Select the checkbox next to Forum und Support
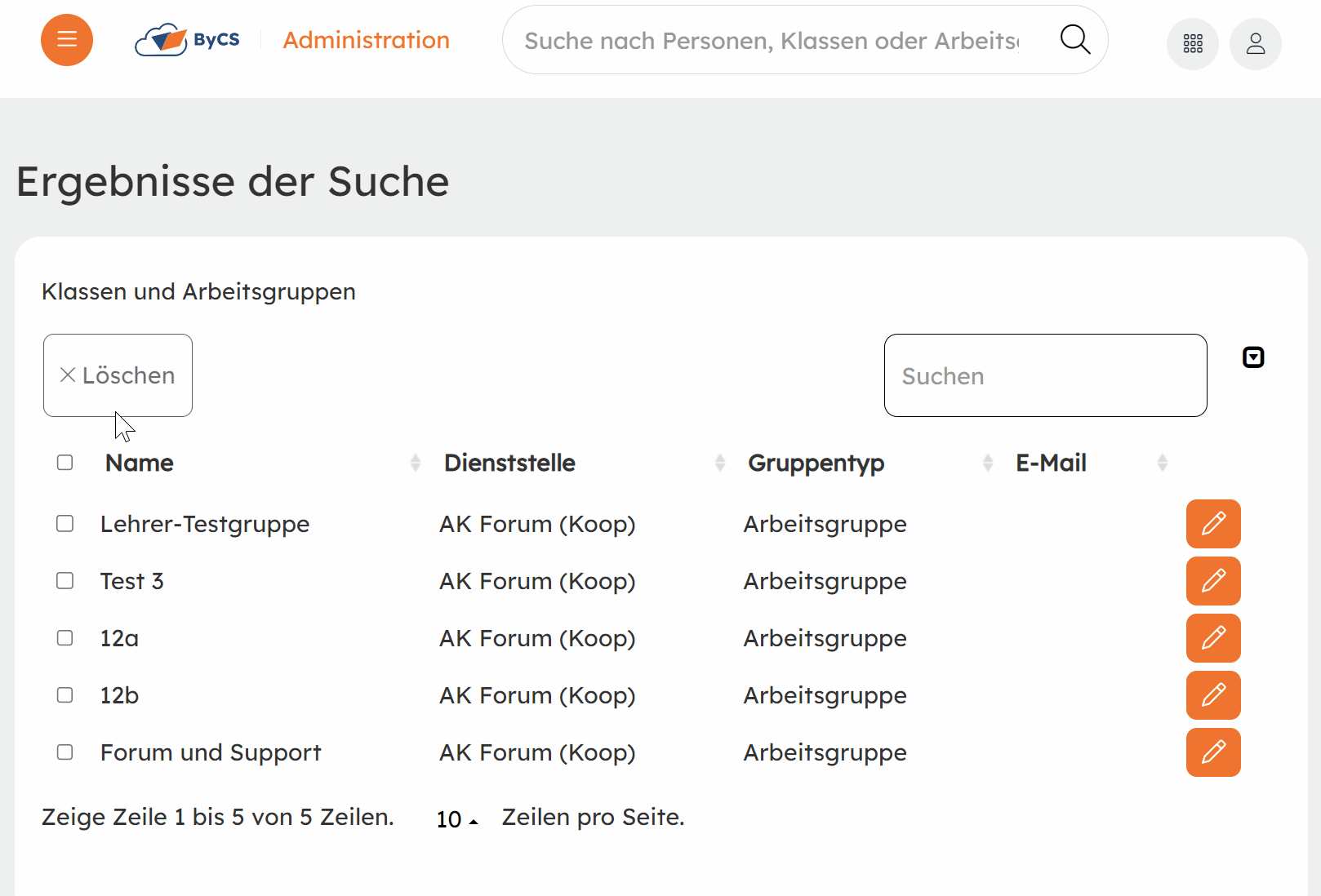 click(x=64, y=752)
